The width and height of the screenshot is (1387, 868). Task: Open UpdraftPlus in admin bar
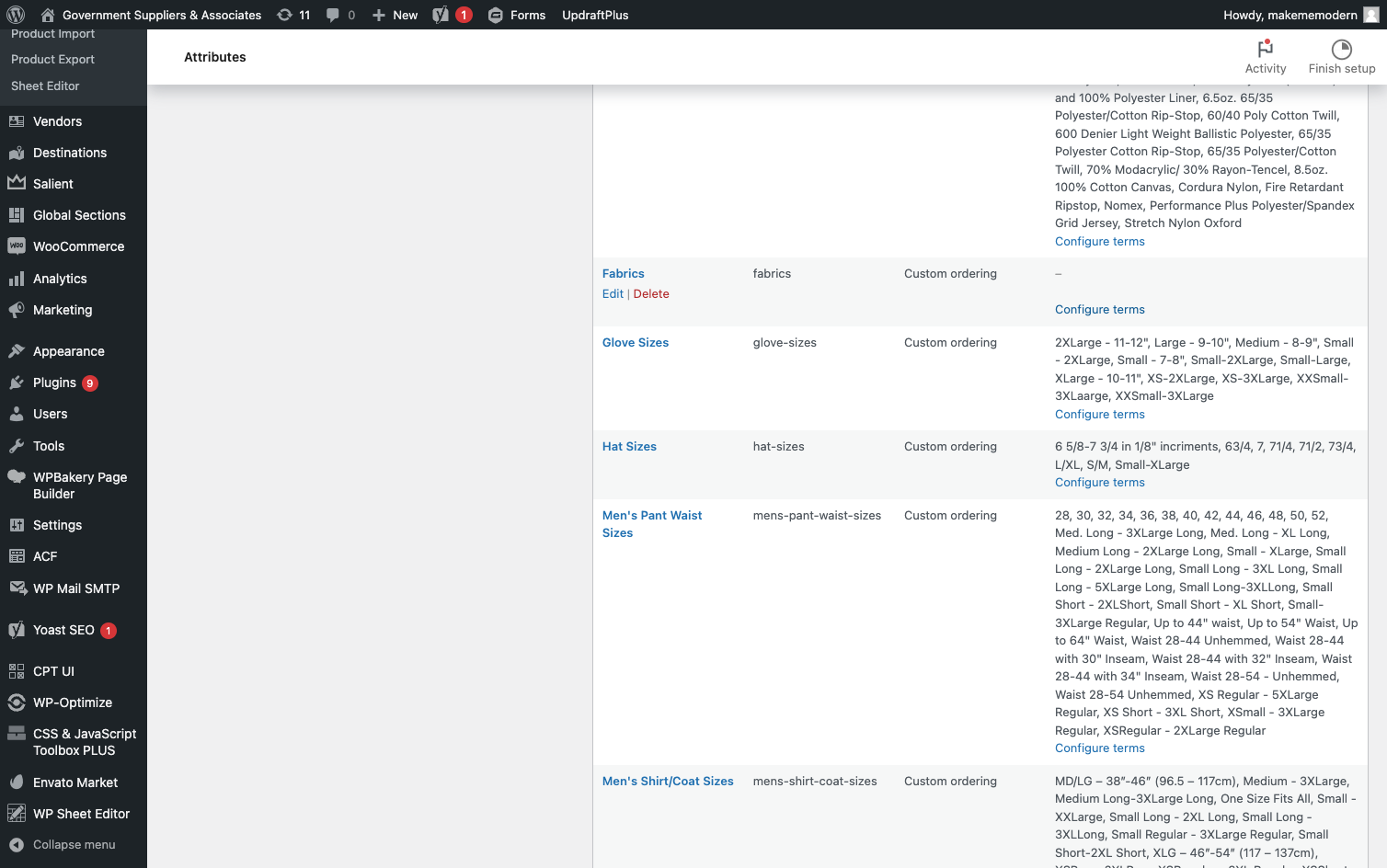point(595,15)
